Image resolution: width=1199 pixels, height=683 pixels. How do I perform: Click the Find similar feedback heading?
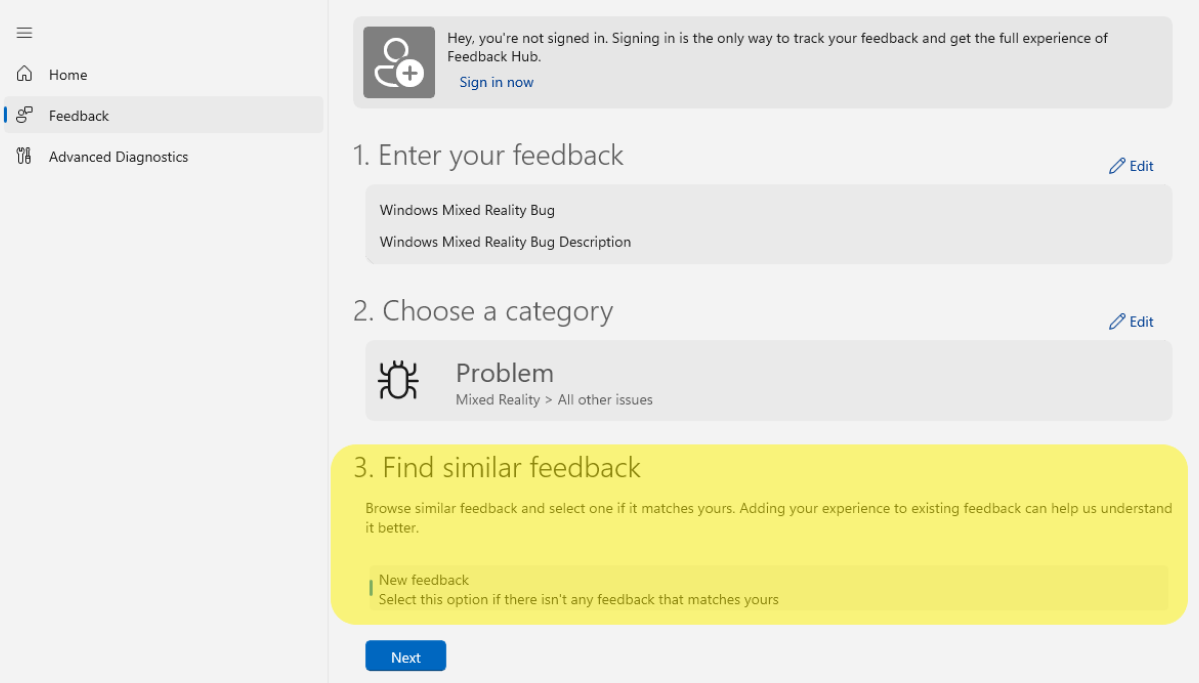[497, 467]
